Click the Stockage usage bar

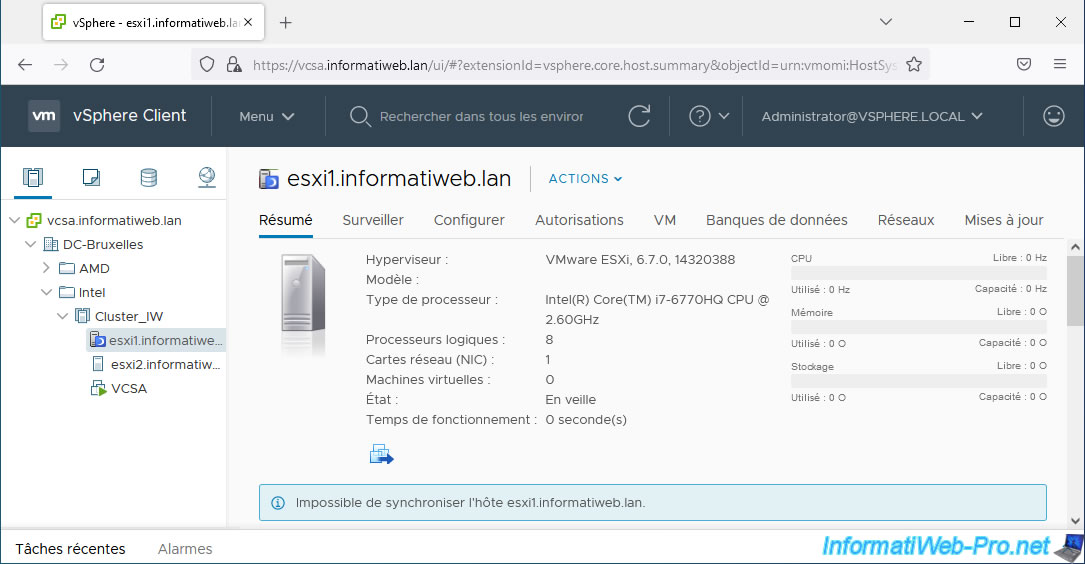coord(918,381)
